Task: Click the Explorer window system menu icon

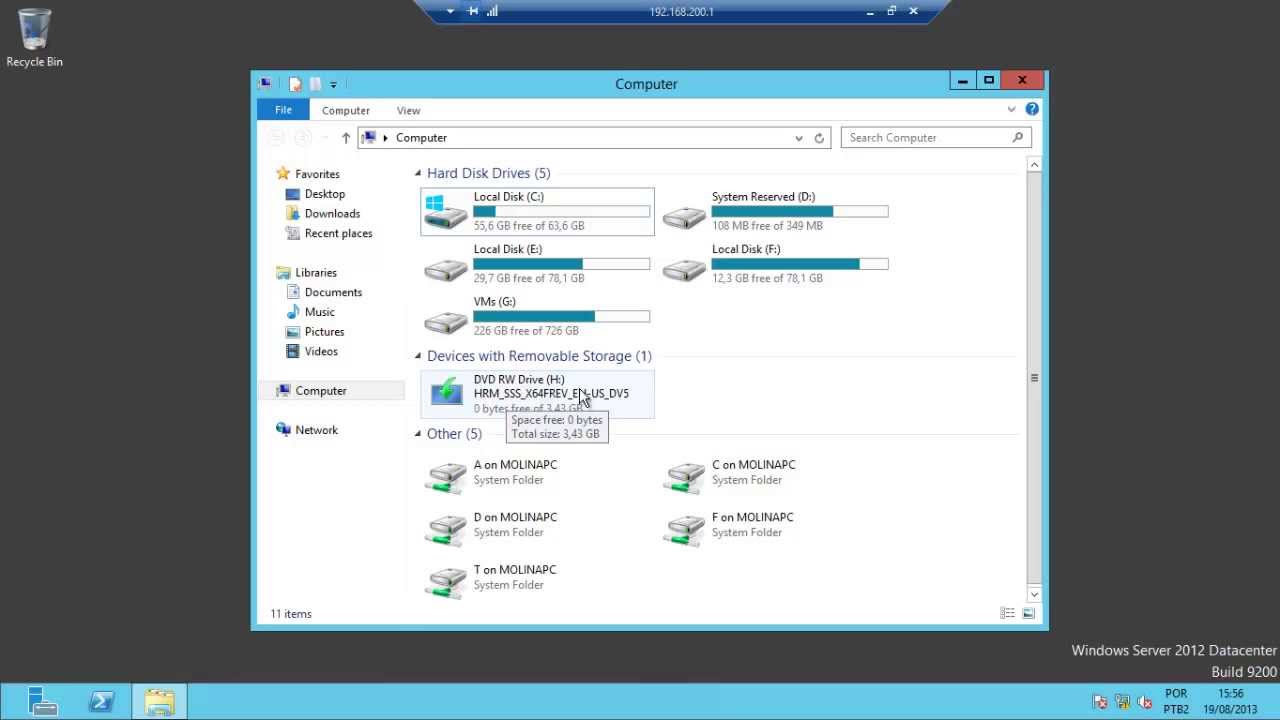Action: (x=264, y=84)
